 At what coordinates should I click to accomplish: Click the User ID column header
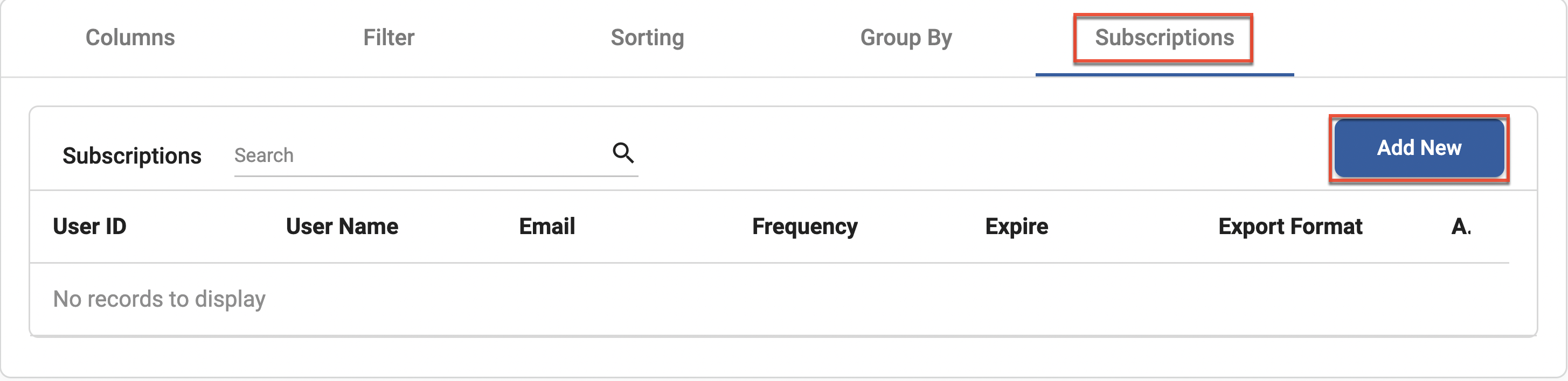click(x=89, y=227)
